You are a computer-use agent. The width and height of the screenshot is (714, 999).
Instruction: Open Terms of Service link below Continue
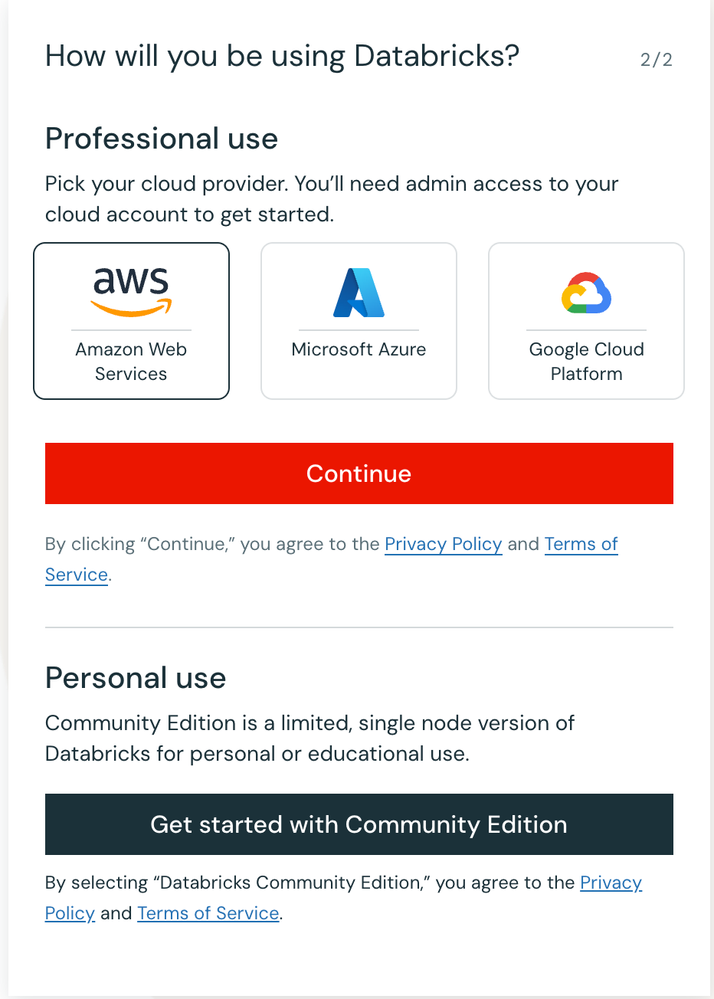(581, 544)
